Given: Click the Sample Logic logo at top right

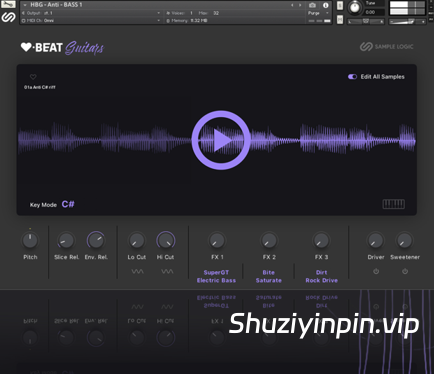Looking at the screenshot, I should [387, 47].
